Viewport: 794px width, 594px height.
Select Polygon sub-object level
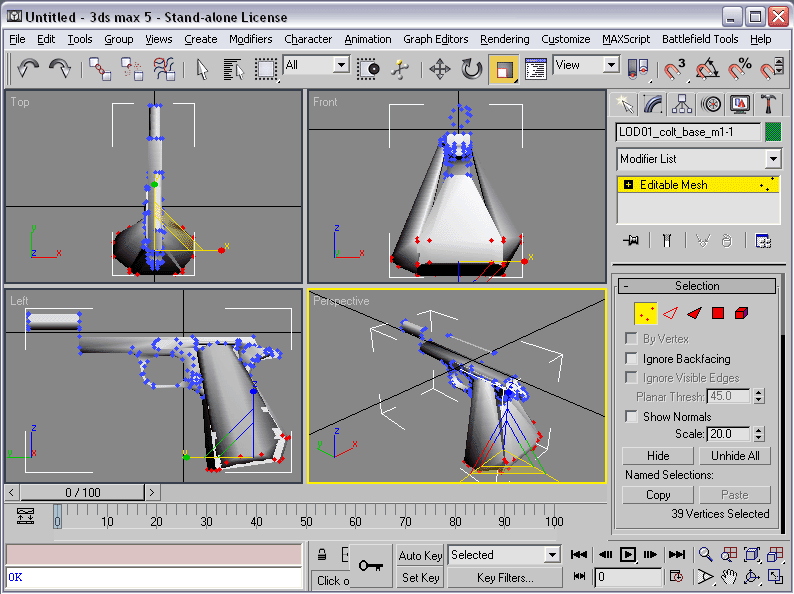click(718, 313)
